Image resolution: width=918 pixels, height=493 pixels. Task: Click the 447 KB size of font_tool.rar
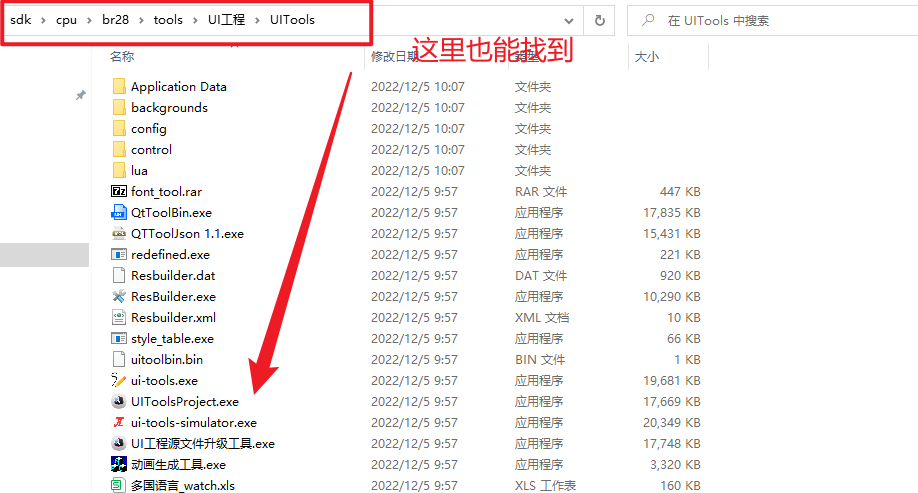point(680,192)
